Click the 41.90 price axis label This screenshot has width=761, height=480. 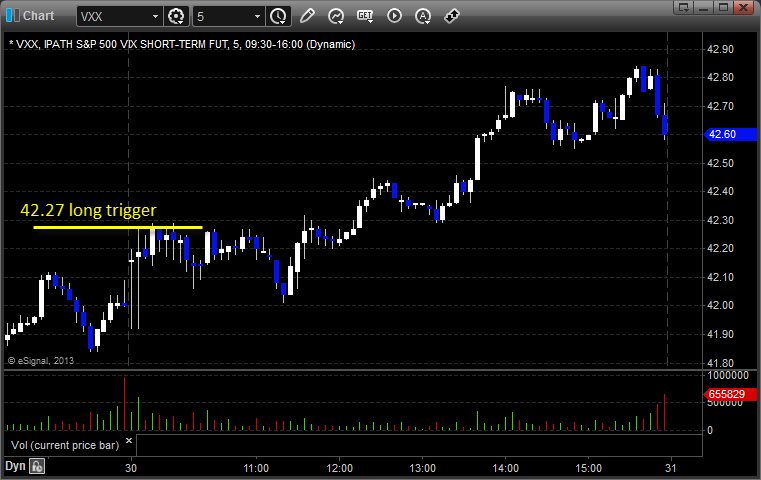point(720,334)
